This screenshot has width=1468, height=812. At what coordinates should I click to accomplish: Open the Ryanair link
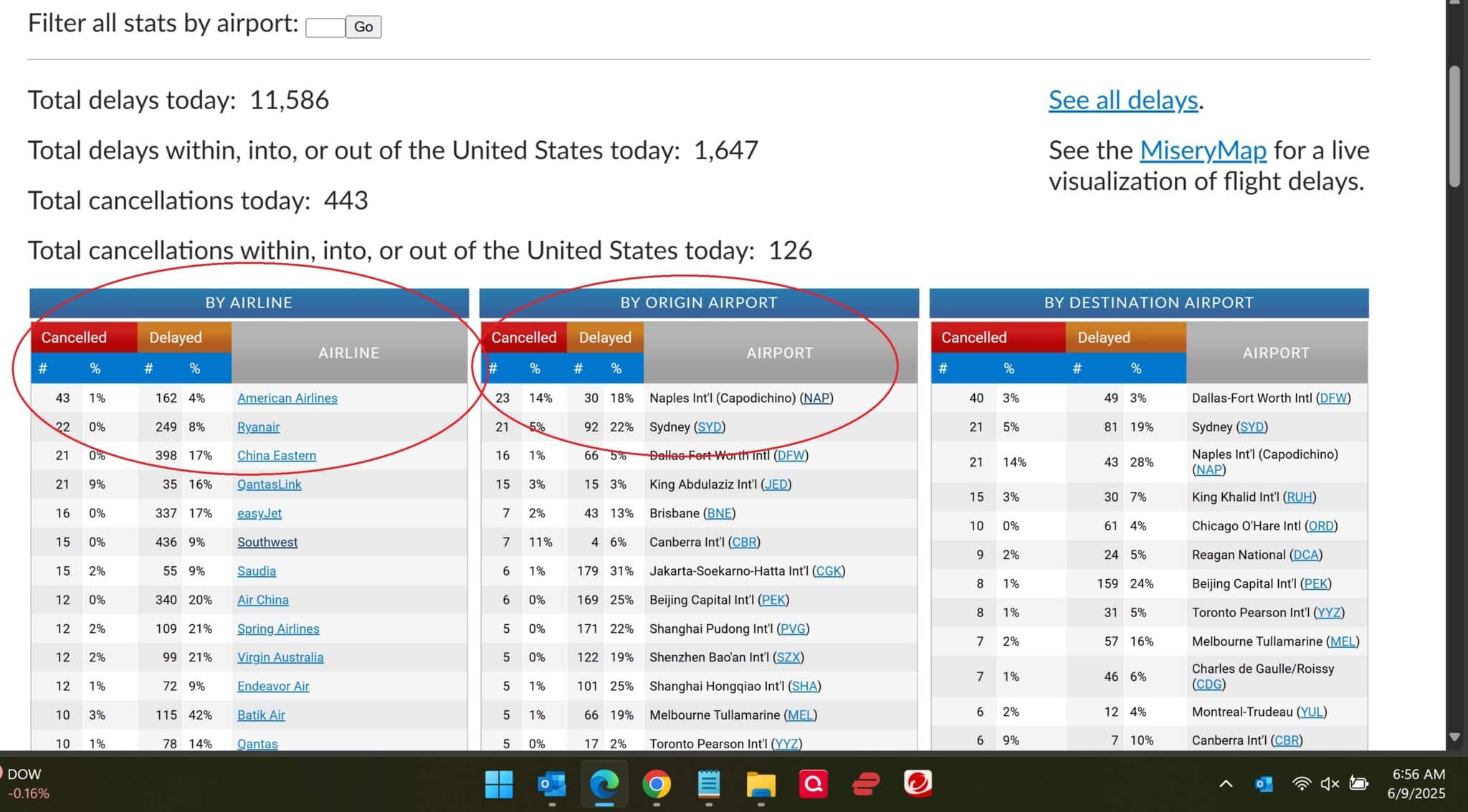click(258, 427)
